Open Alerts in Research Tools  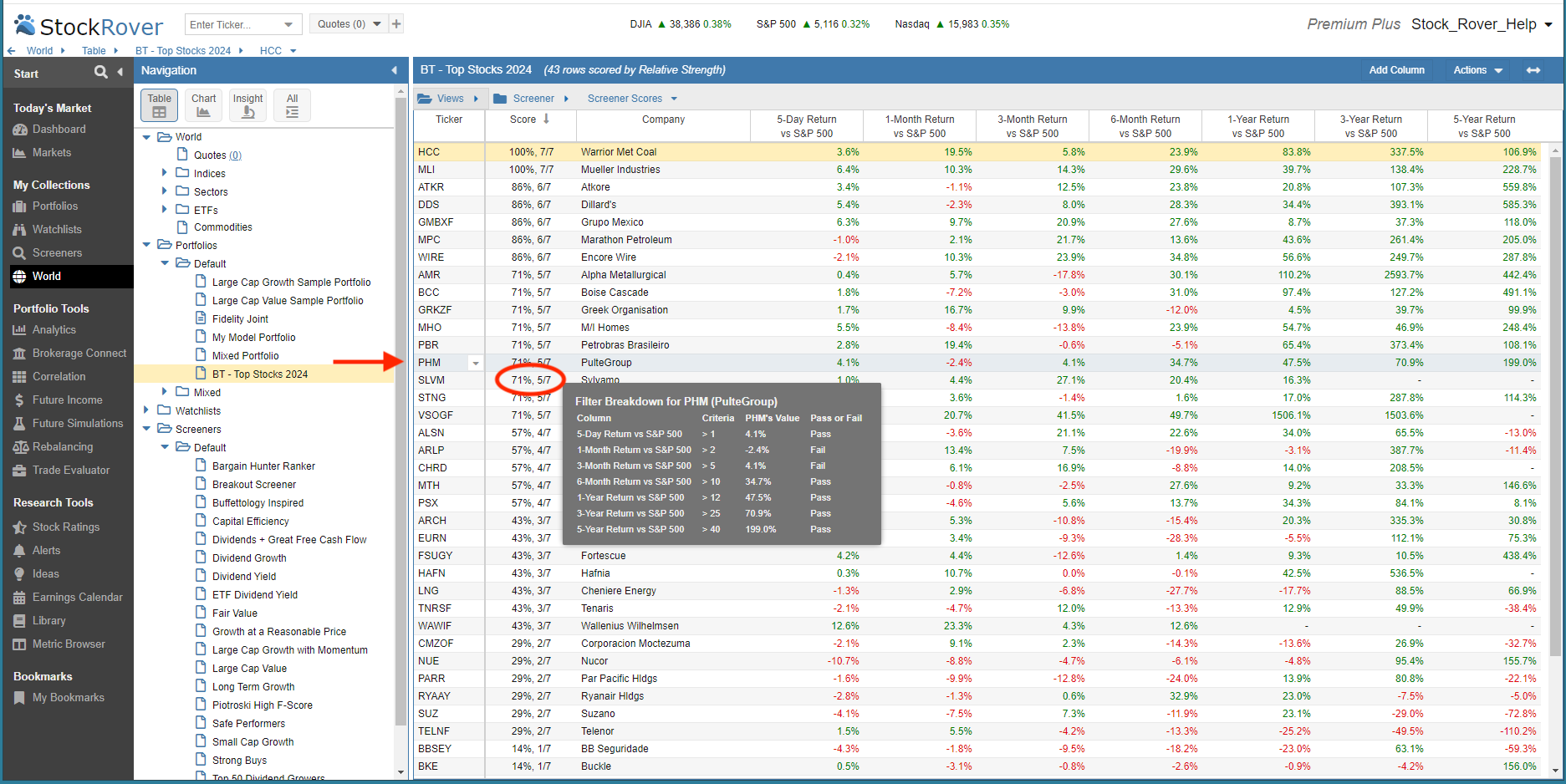[46, 551]
